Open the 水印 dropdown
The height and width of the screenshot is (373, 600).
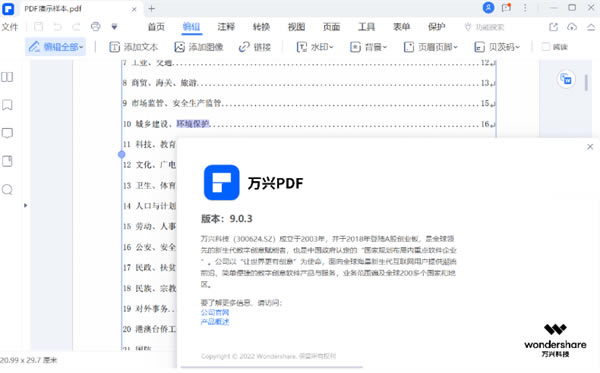pyautogui.click(x=315, y=47)
